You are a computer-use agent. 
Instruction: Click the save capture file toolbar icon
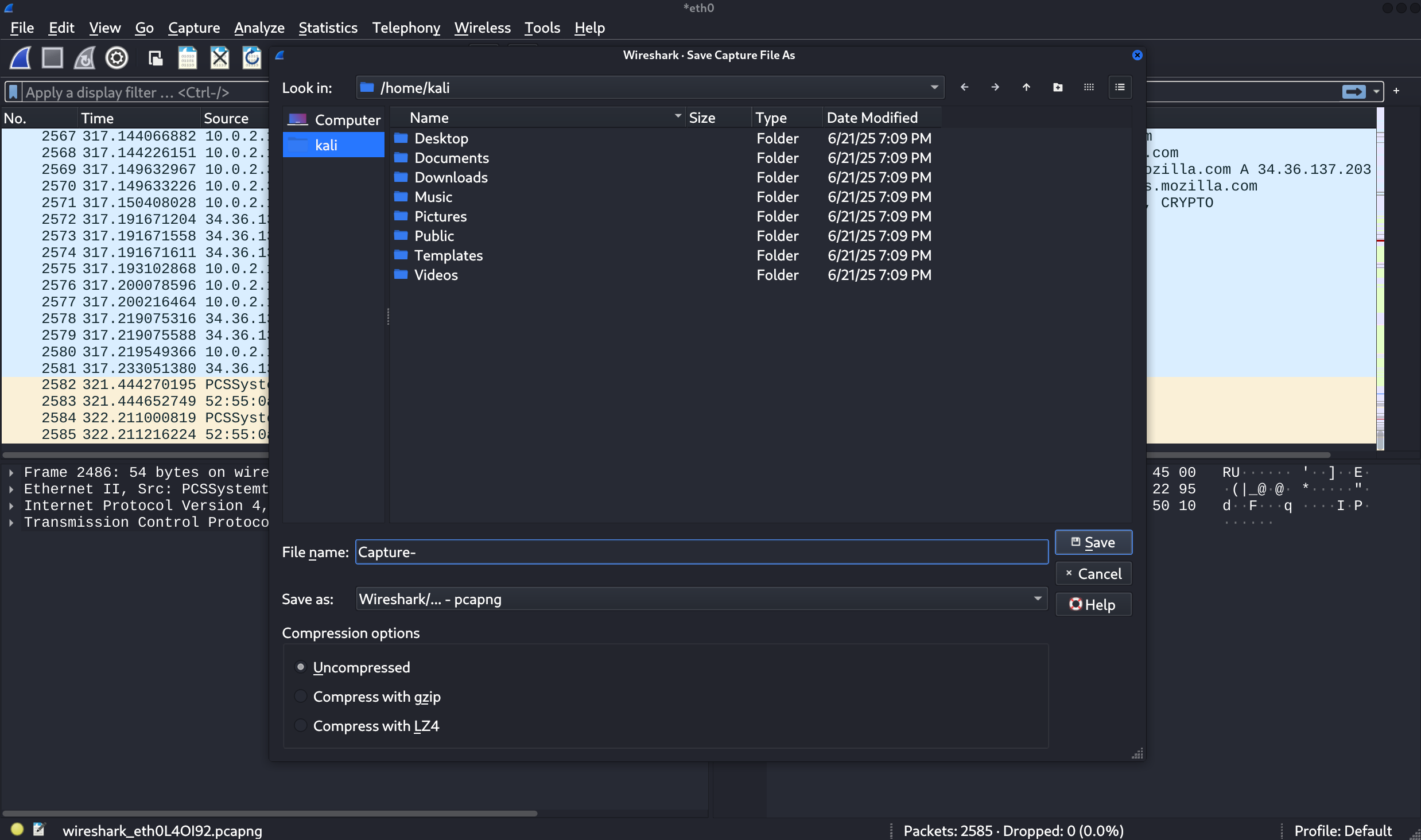point(187,58)
